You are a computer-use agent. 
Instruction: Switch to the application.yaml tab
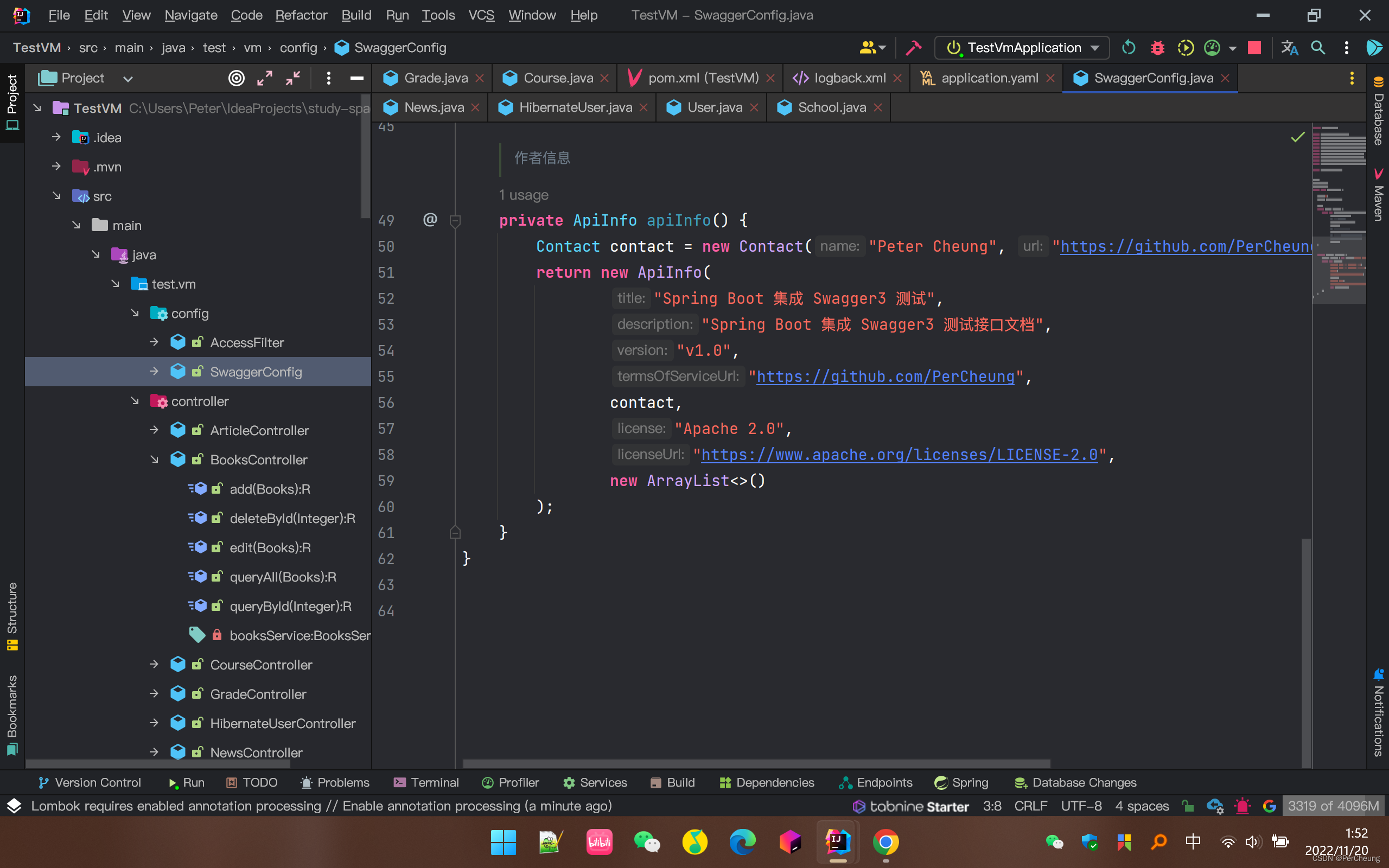click(x=990, y=78)
